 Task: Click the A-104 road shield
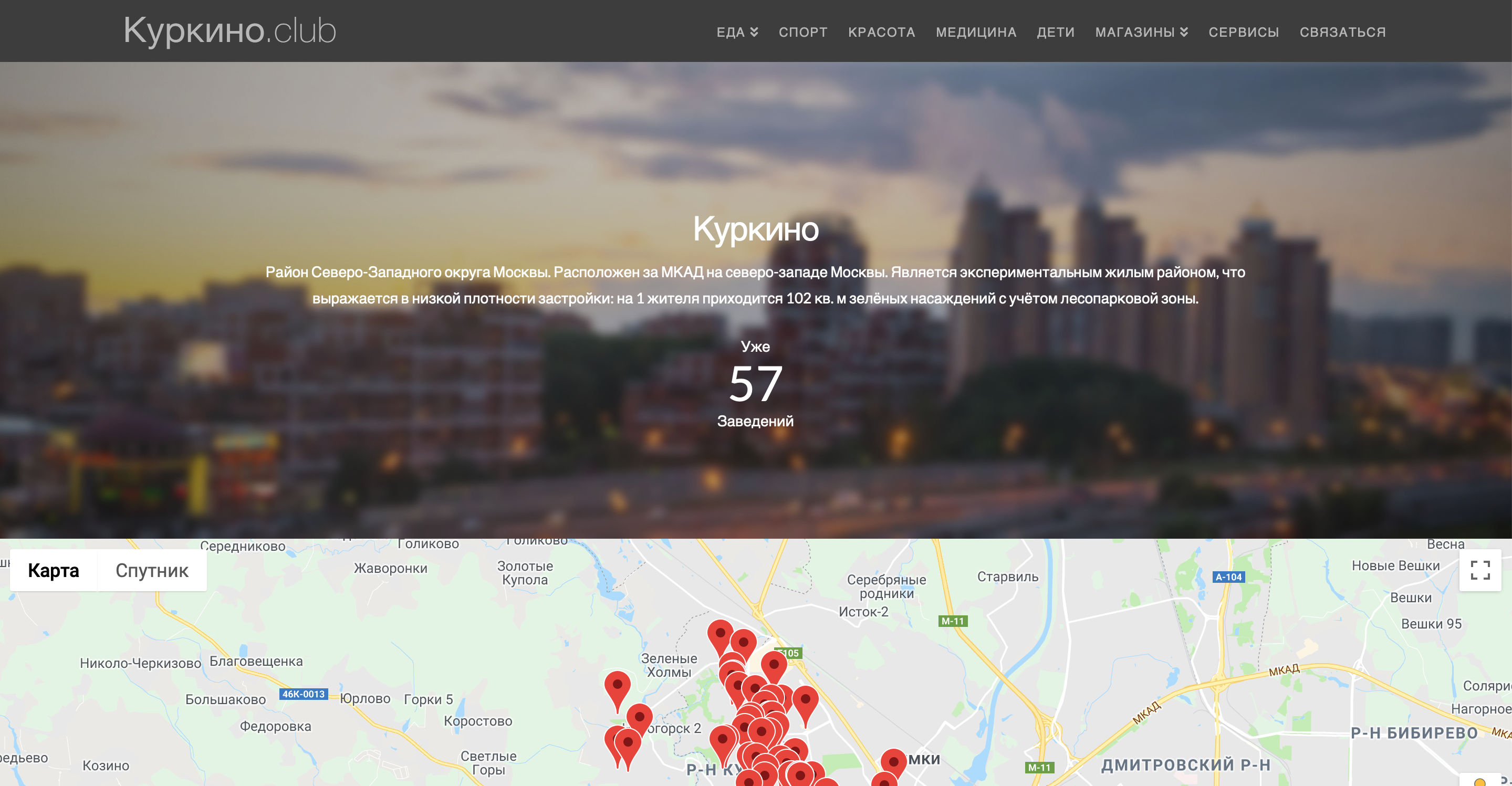click(1228, 577)
